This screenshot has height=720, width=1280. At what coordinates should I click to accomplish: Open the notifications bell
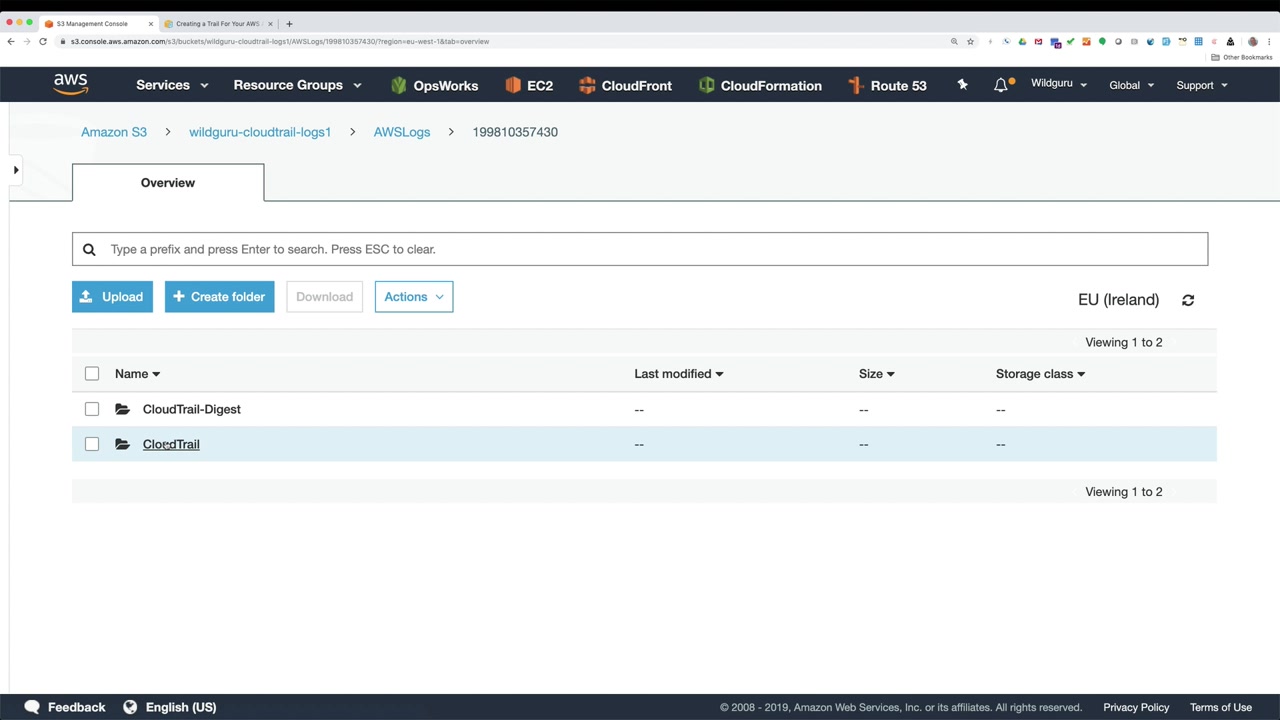click(x=1001, y=85)
